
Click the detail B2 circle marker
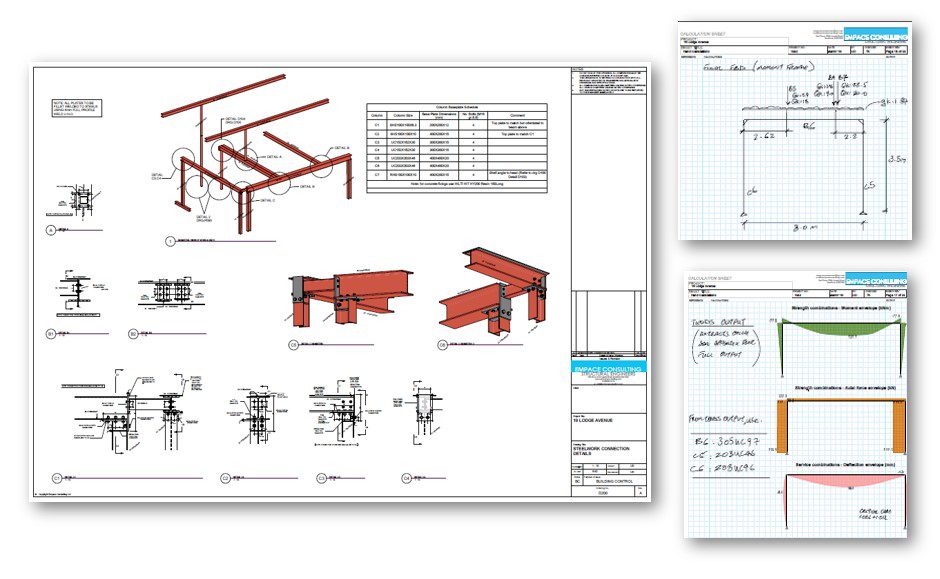point(133,334)
